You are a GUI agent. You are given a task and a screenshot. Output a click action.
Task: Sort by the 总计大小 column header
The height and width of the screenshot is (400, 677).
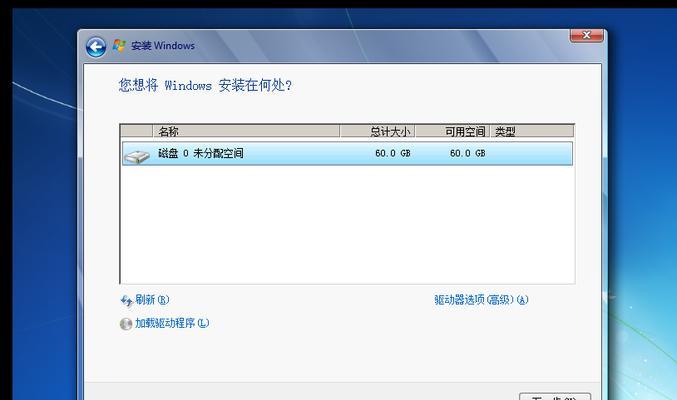(377, 131)
